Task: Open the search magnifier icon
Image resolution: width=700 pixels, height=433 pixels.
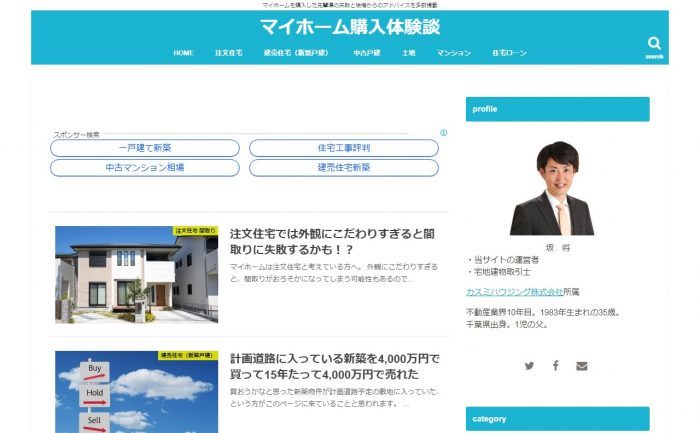Action: 654,44
